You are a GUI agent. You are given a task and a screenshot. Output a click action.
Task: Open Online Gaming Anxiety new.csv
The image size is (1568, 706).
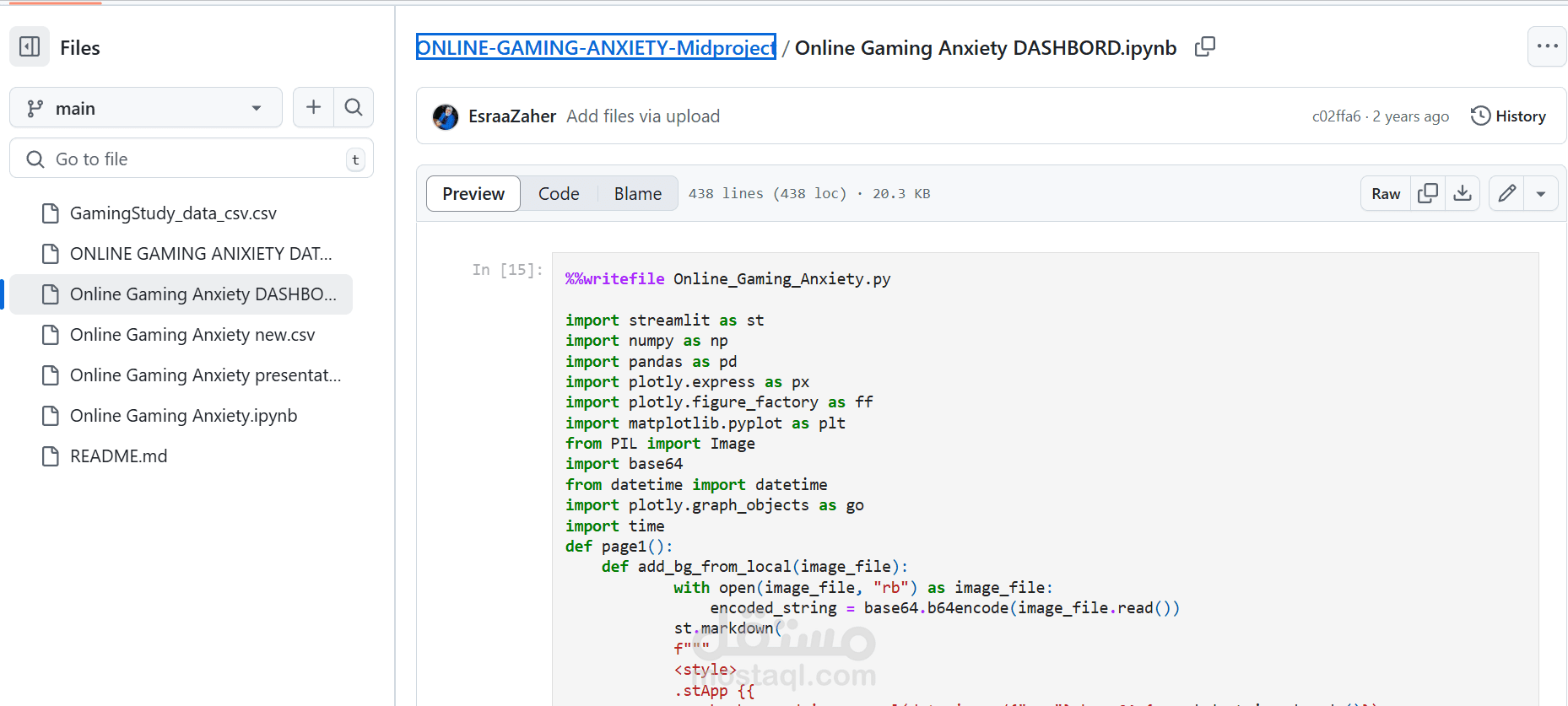point(192,335)
